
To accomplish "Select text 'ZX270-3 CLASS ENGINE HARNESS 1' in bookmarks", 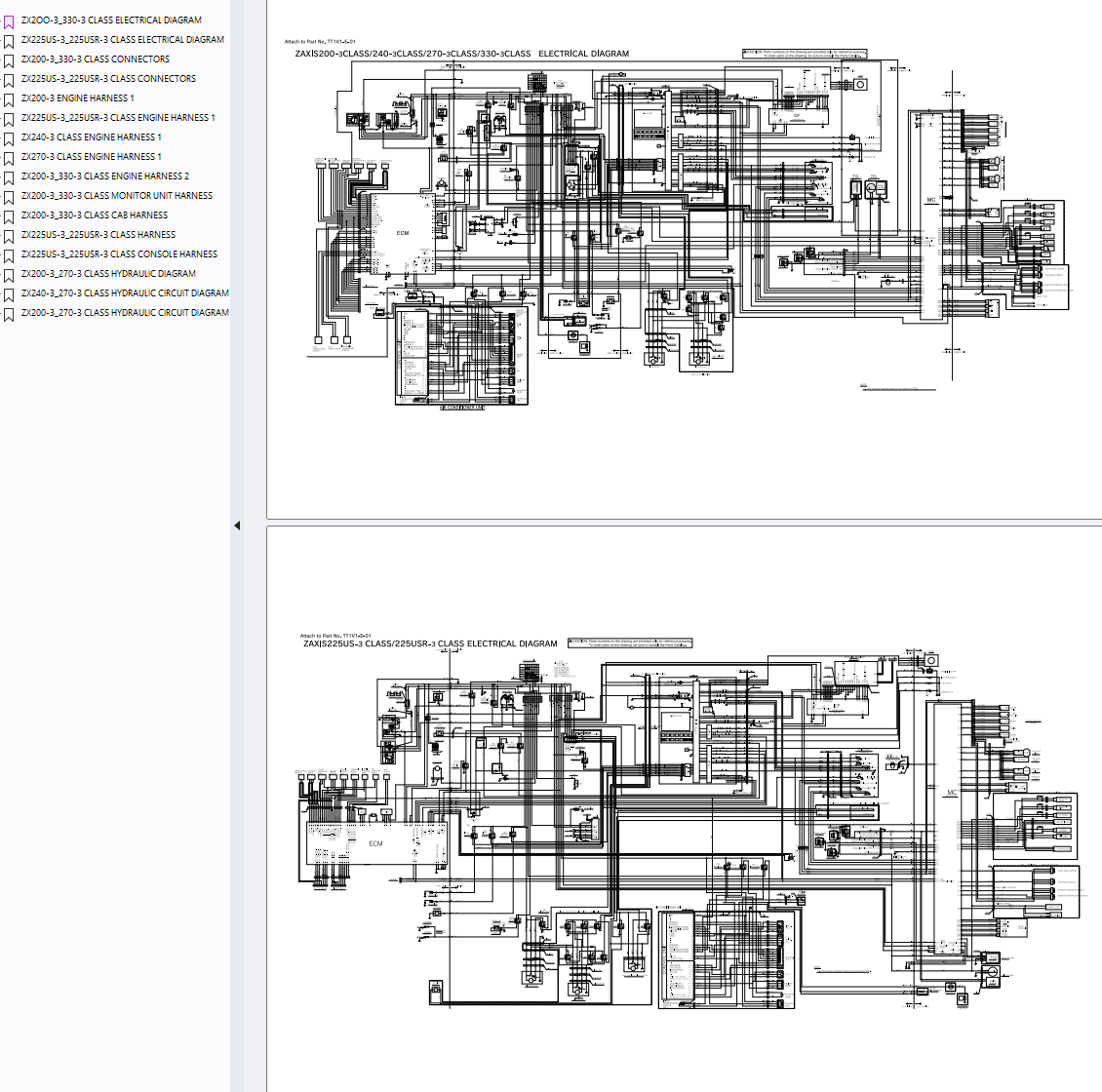I will 92,157.
